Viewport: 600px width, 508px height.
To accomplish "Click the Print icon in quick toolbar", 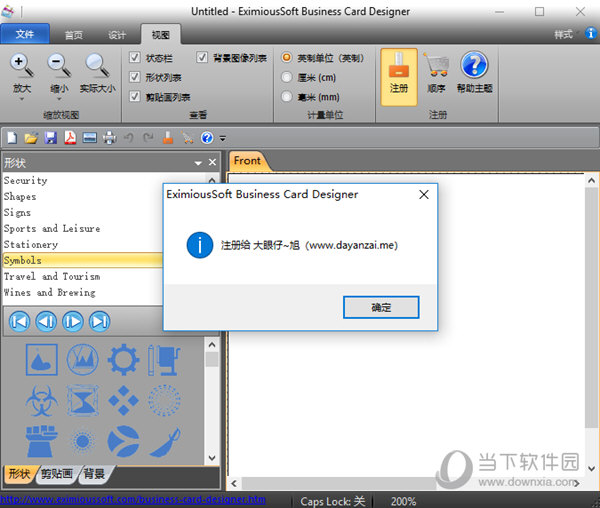I will pyautogui.click(x=109, y=138).
